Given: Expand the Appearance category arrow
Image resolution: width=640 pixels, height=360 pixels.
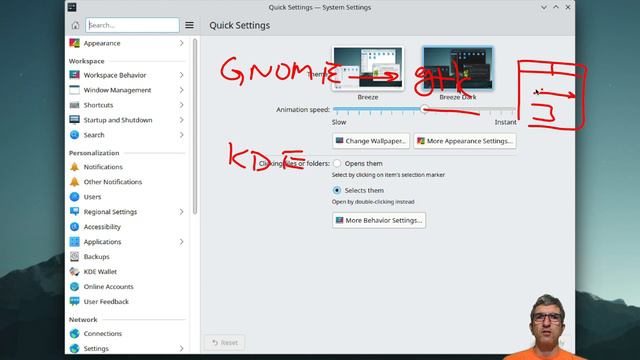Looking at the screenshot, I should [x=182, y=43].
